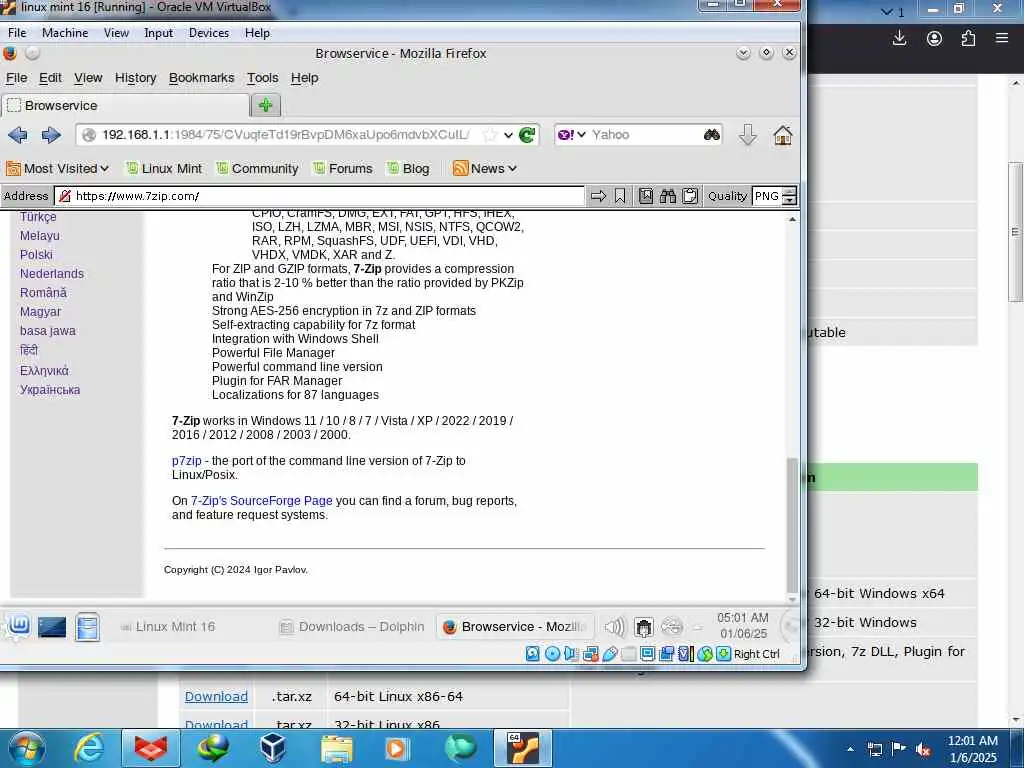1024x768 pixels.
Task: Click the bookmark ribbon icon in Browservice toolbar
Action: 620,196
